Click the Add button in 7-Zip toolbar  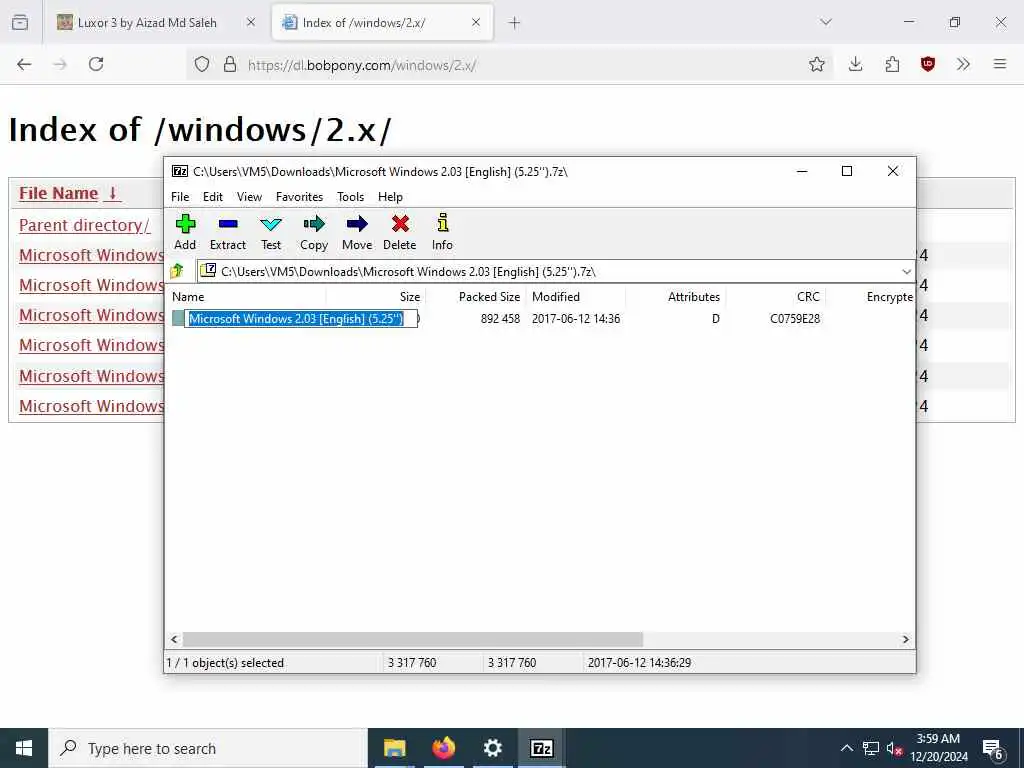coord(185,232)
